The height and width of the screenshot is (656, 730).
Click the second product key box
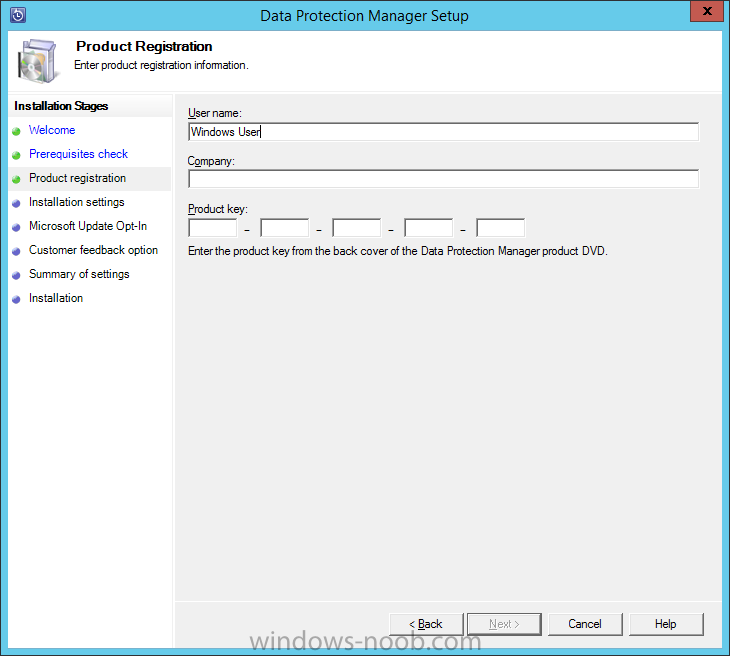pos(284,228)
